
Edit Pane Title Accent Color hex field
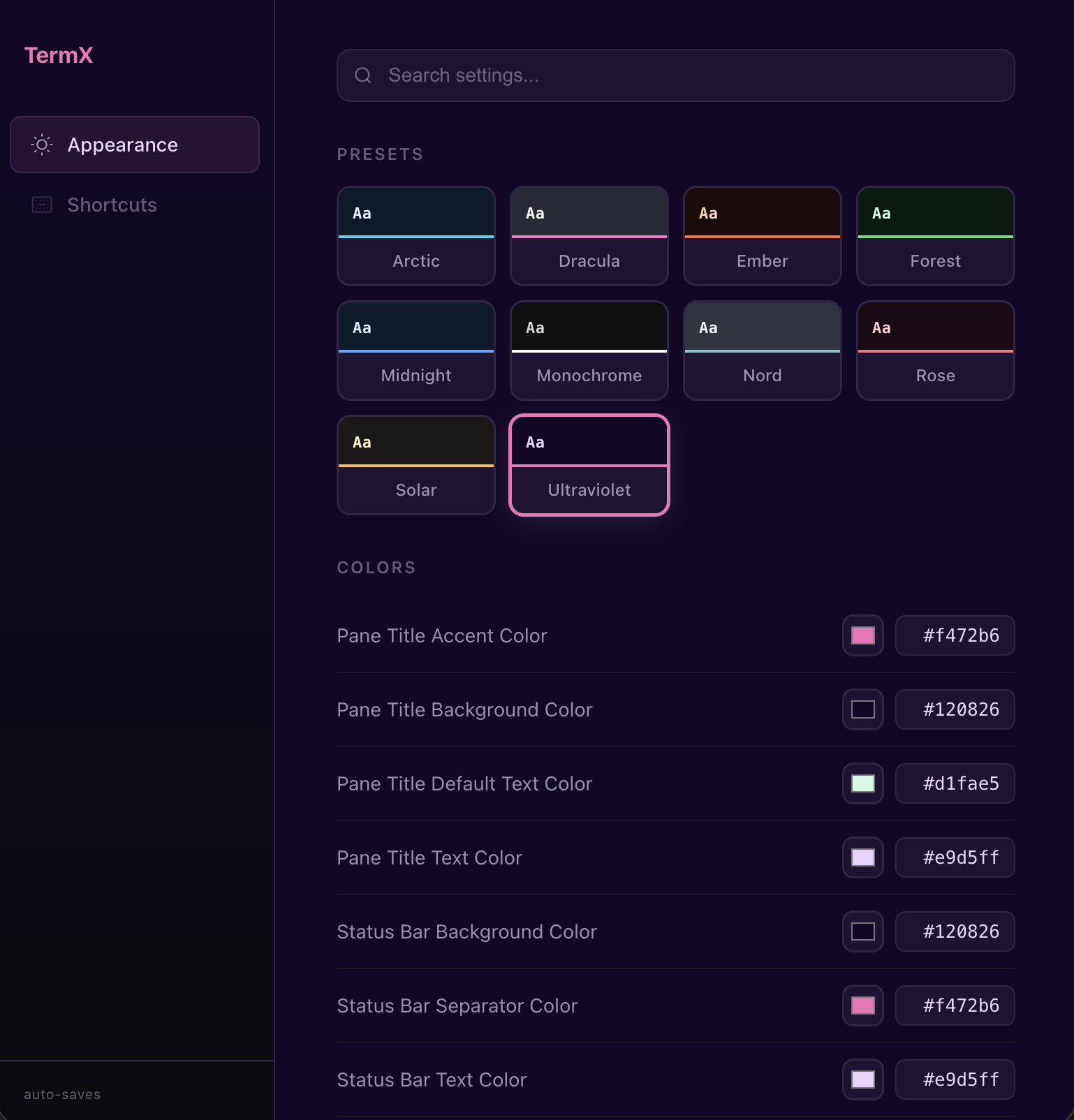(955, 635)
